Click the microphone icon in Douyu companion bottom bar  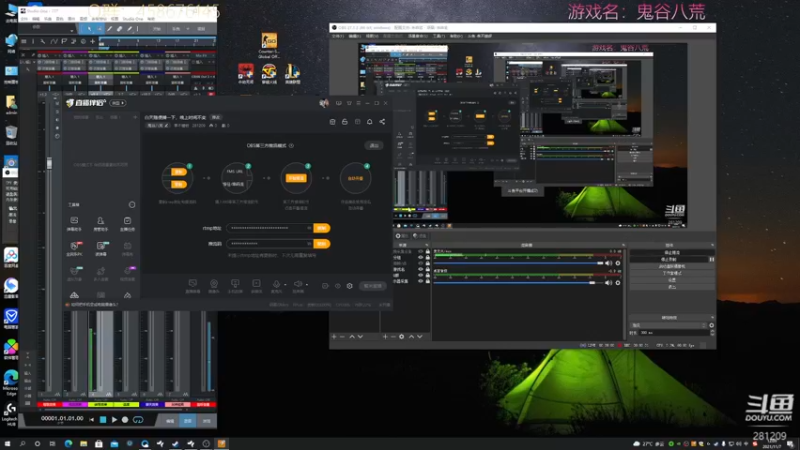[x=276, y=284]
